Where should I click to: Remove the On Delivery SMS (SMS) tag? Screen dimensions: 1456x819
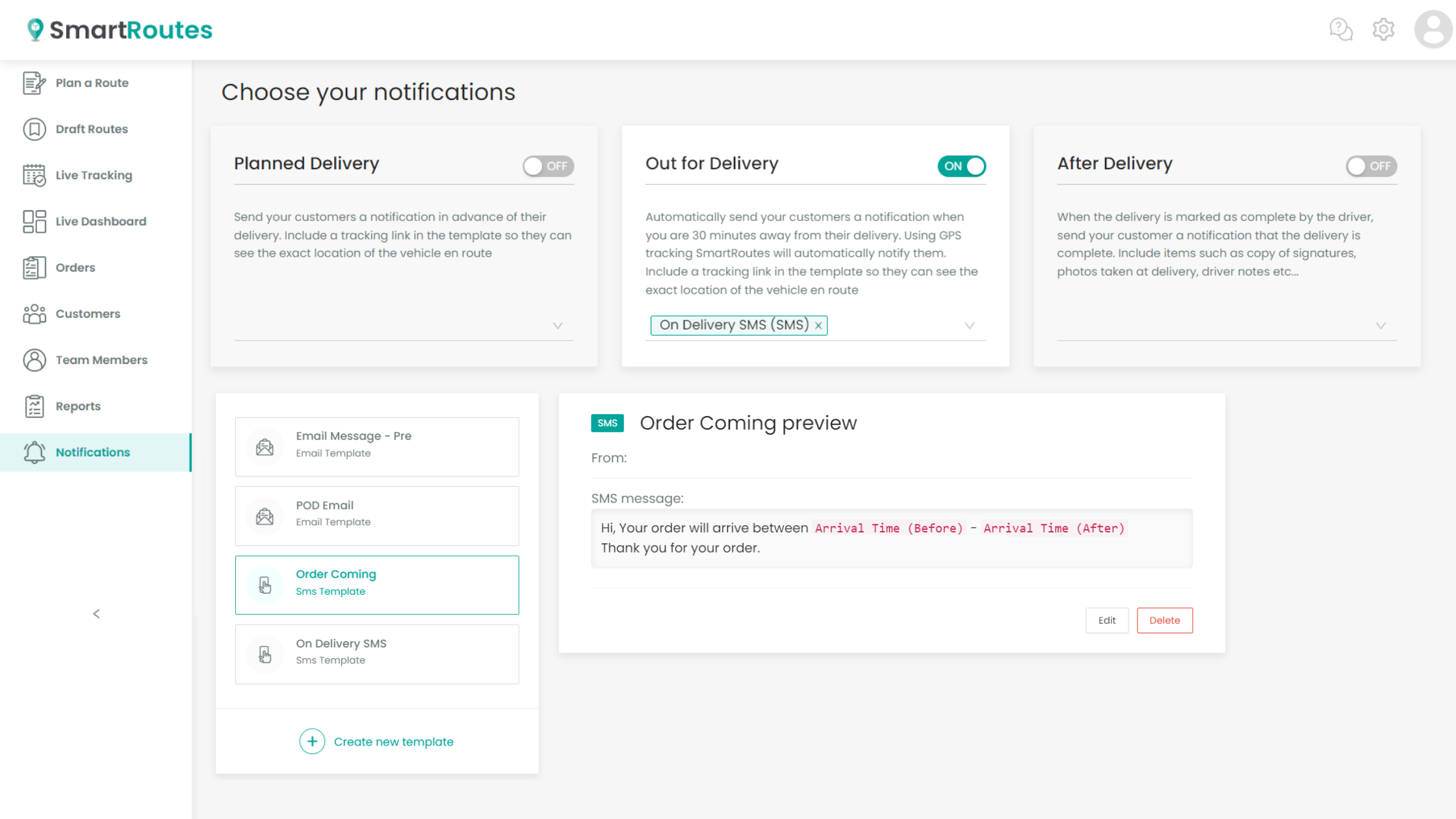click(818, 326)
